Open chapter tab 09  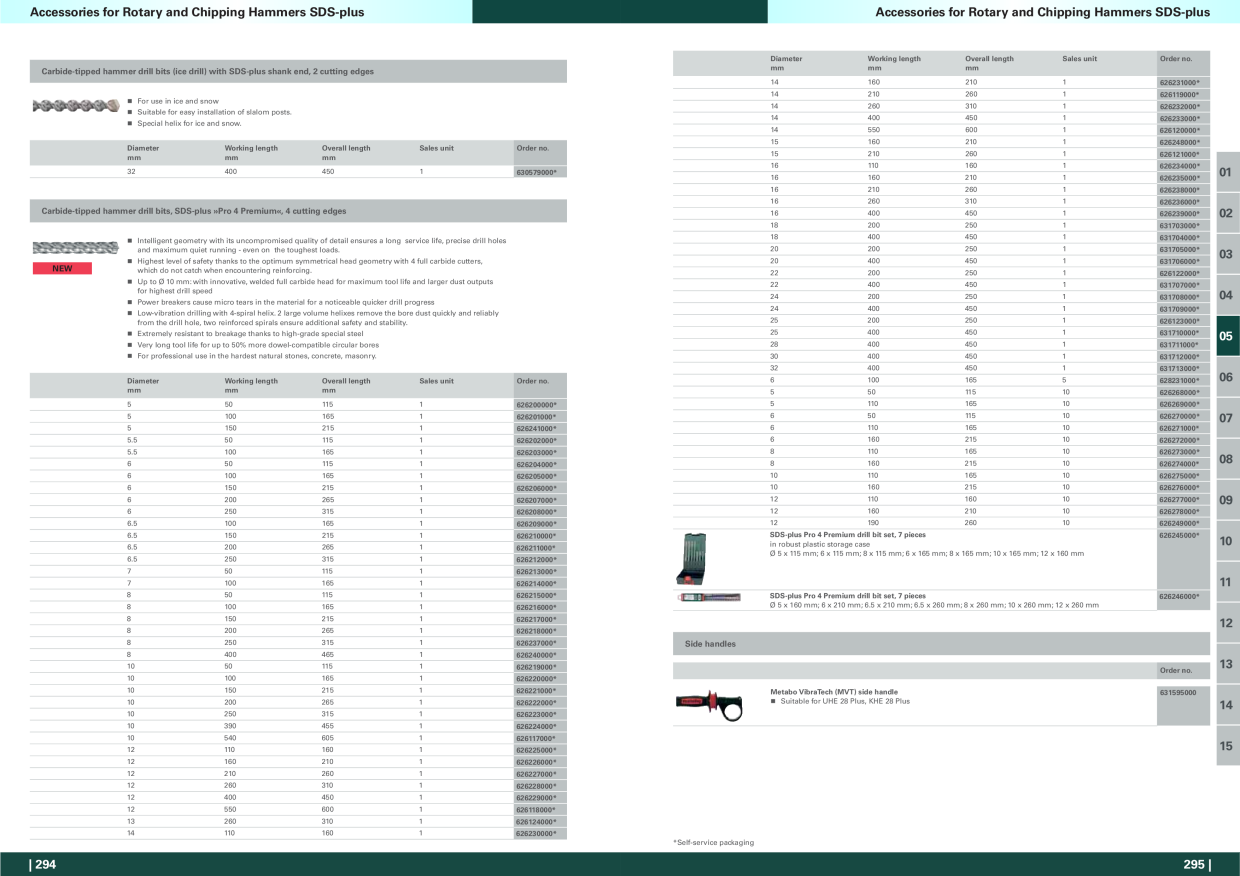click(1227, 500)
